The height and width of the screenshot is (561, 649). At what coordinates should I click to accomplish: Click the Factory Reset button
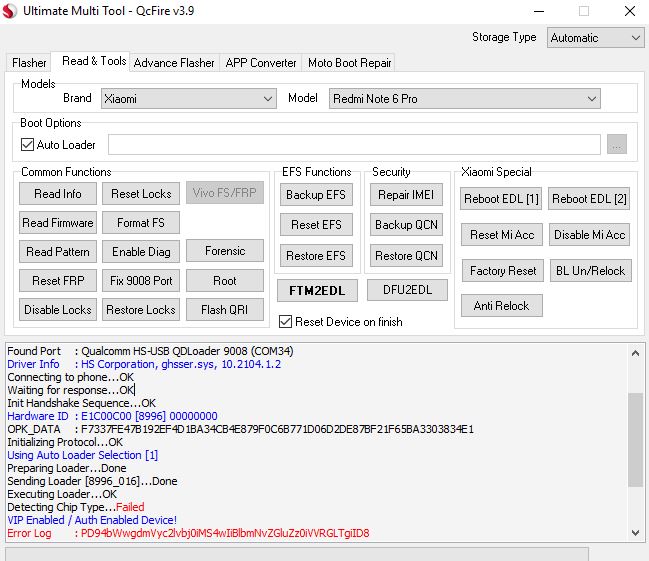click(x=502, y=271)
